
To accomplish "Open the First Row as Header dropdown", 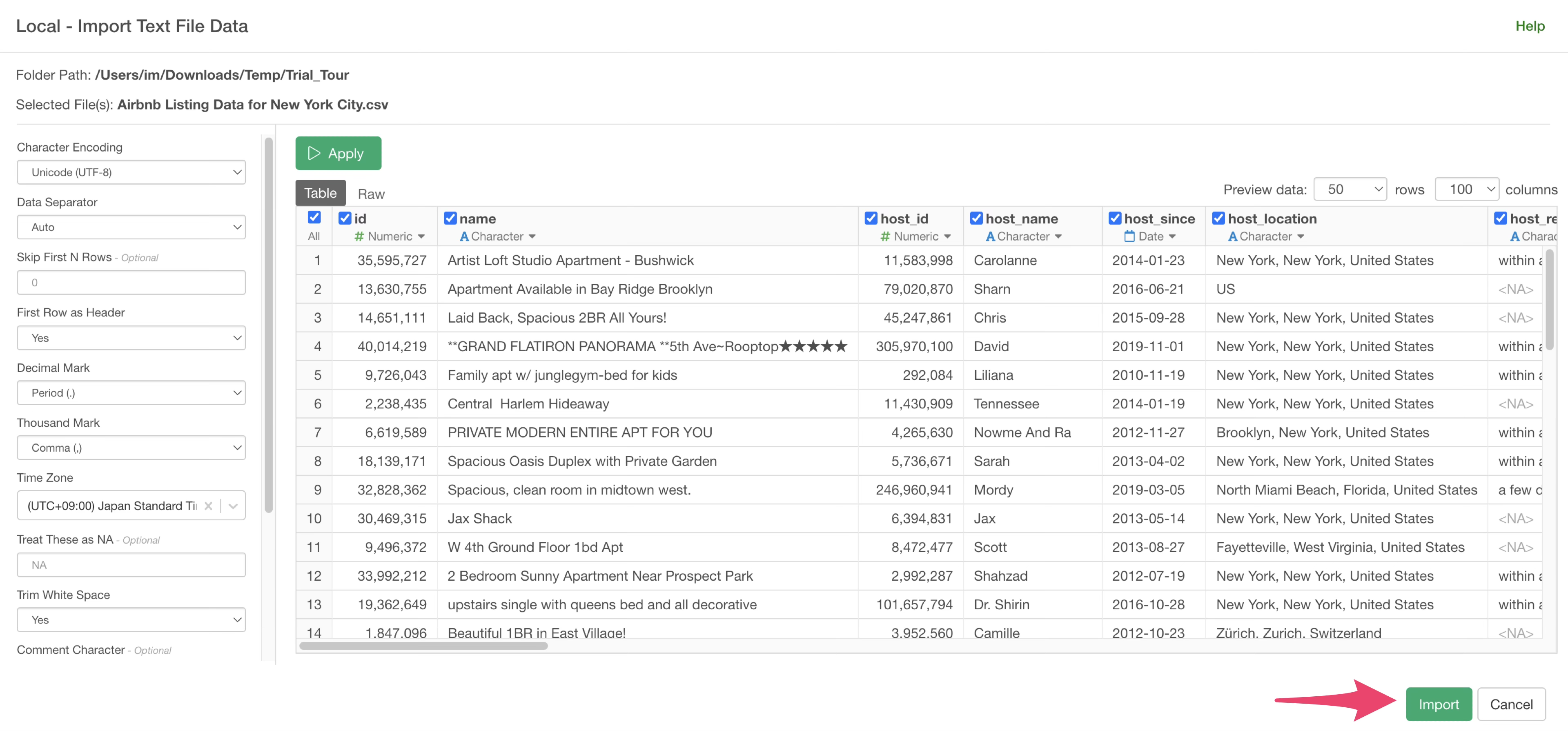I will point(131,338).
